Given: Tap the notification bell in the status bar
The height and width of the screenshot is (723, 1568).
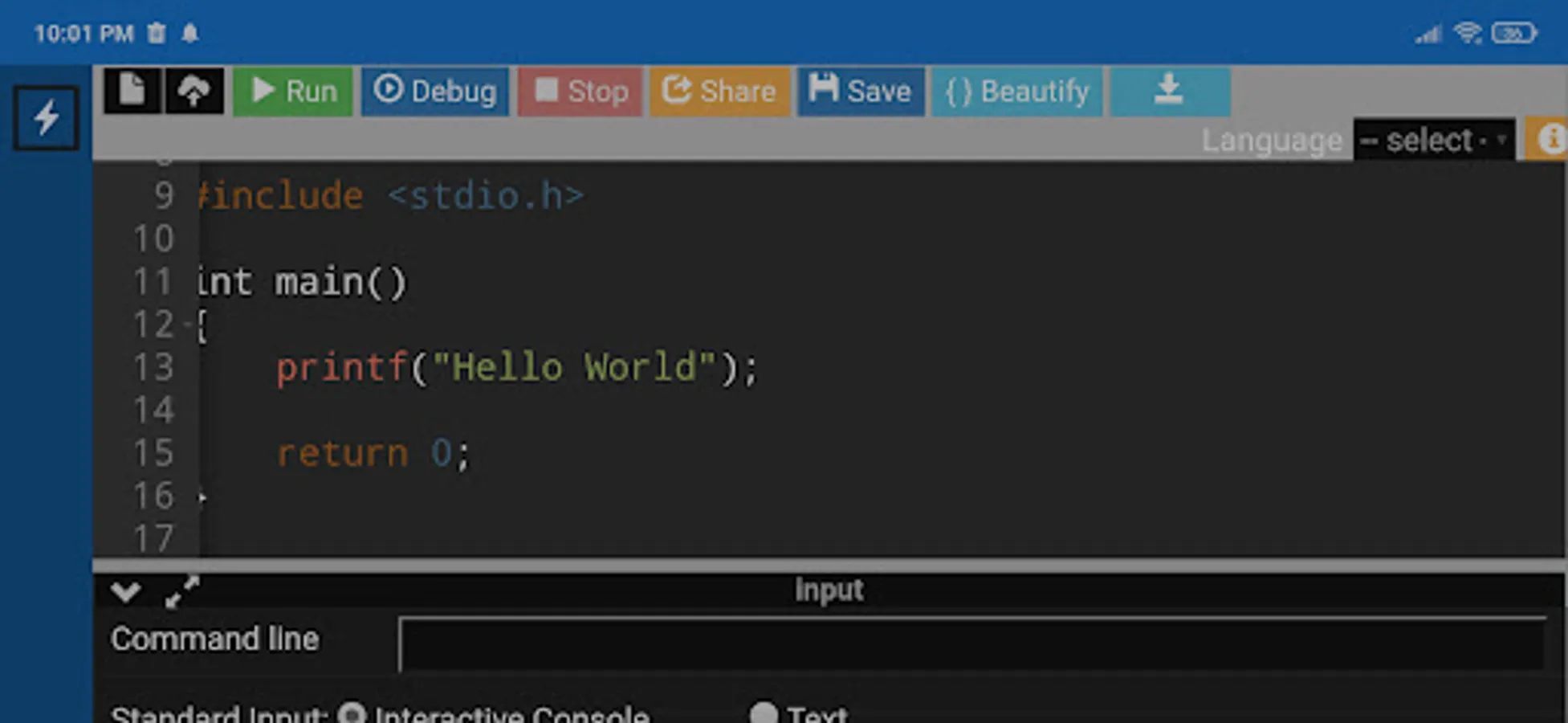Looking at the screenshot, I should (x=189, y=33).
